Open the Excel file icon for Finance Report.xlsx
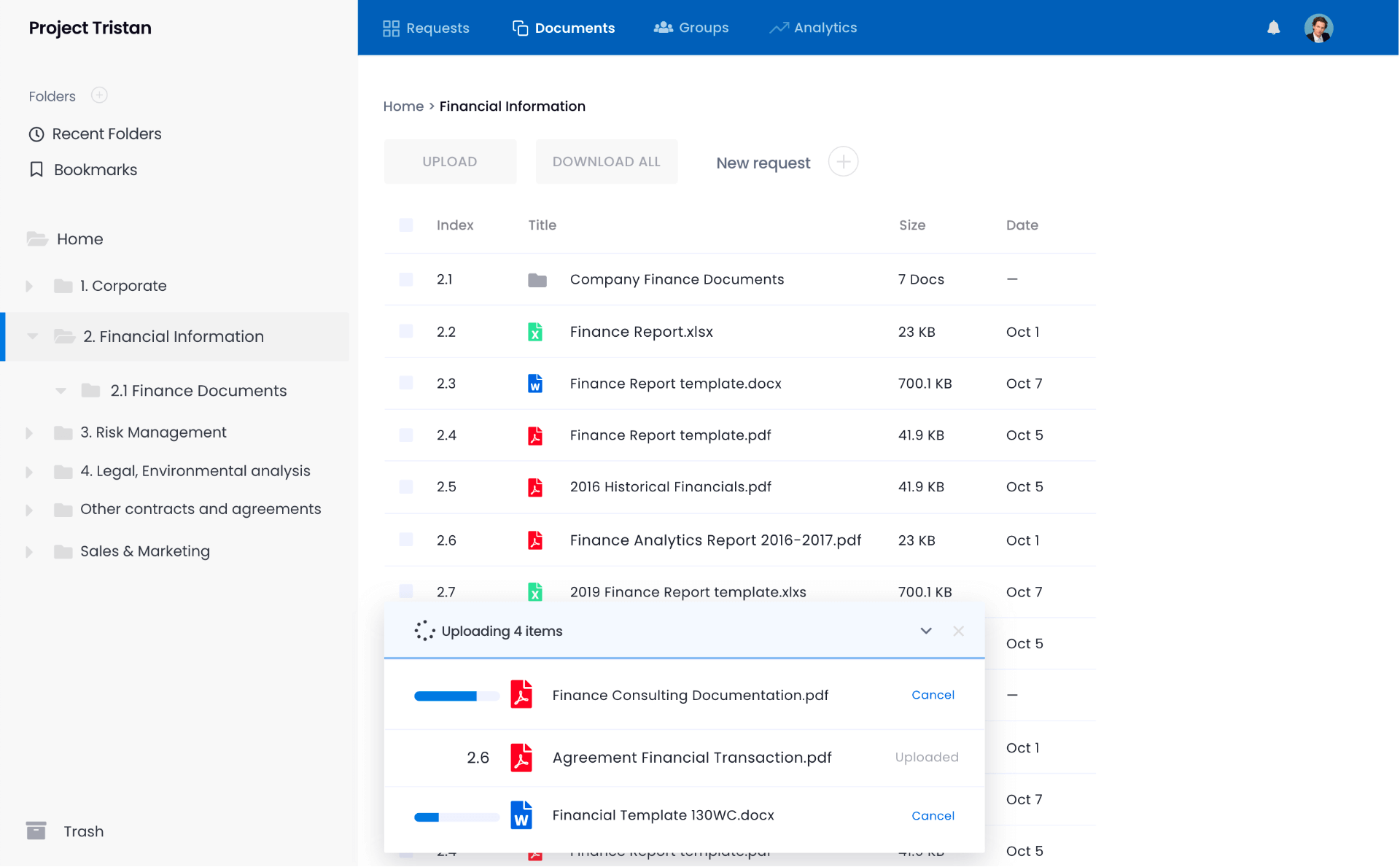Image resolution: width=1400 pixels, height=867 pixels. click(x=536, y=332)
